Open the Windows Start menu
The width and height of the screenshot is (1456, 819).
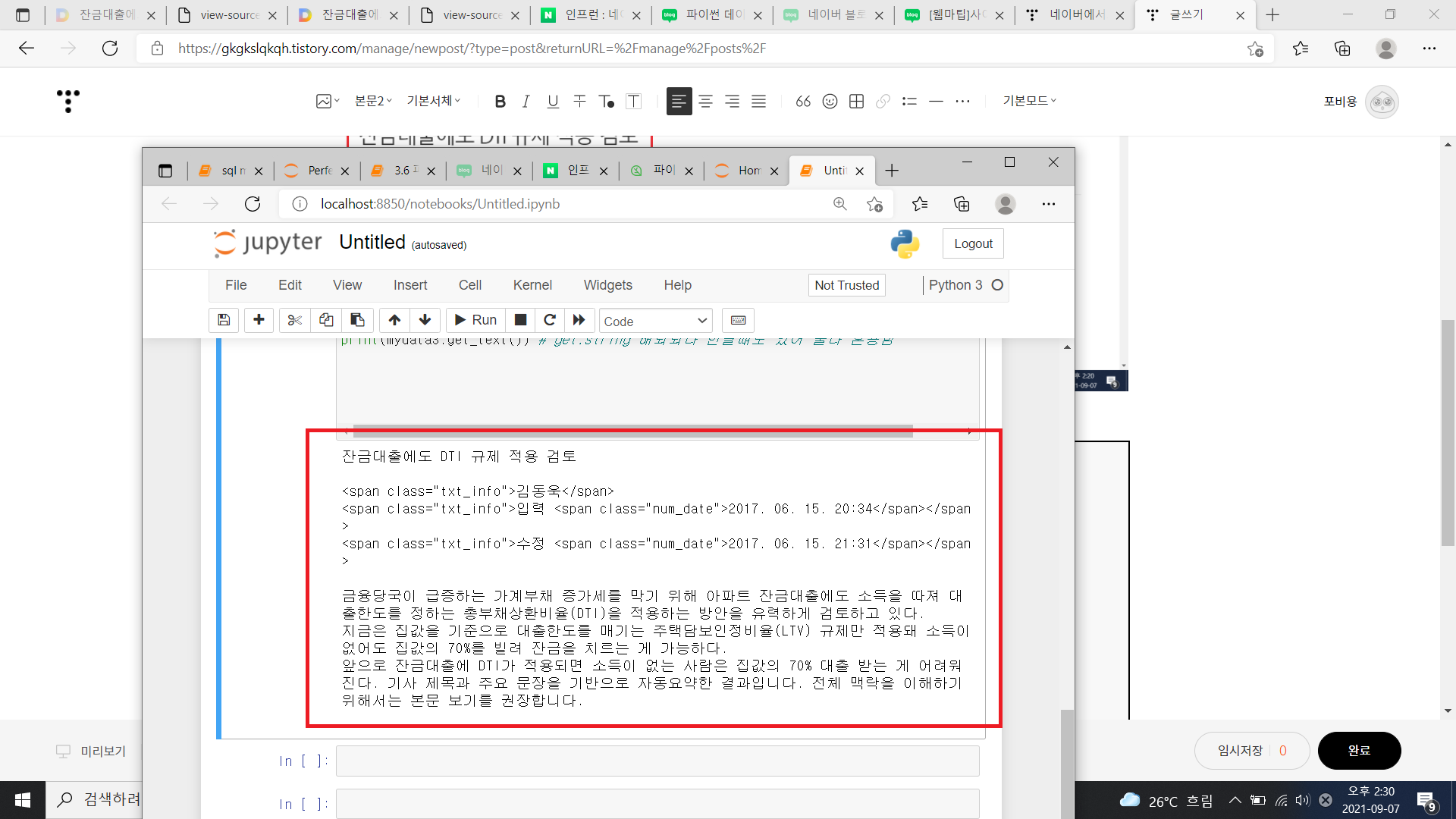point(23,800)
